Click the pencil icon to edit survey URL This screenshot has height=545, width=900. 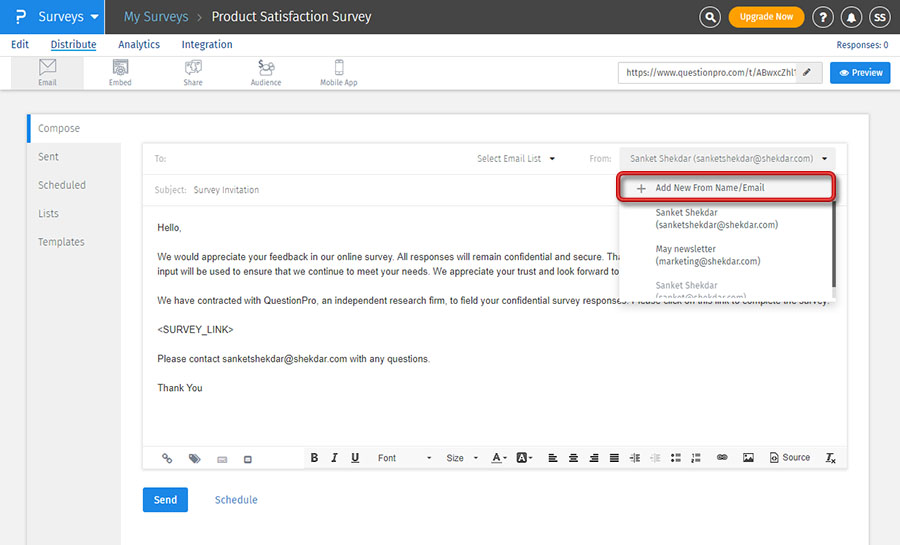808,73
